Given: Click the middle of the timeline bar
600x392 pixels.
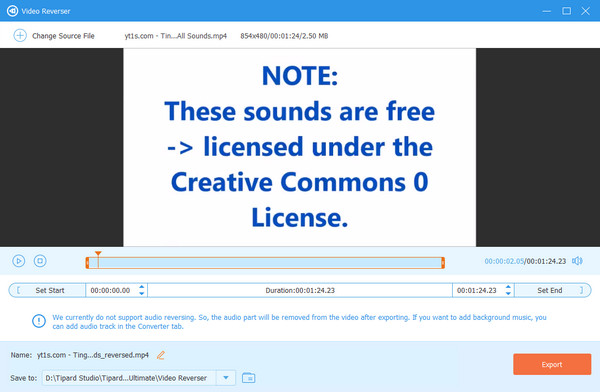Looking at the screenshot, I should point(265,263).
